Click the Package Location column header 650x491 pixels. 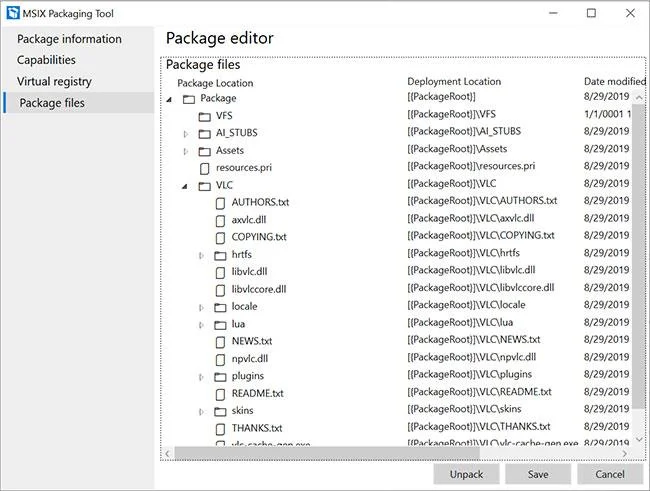click(x=215, y=83)
